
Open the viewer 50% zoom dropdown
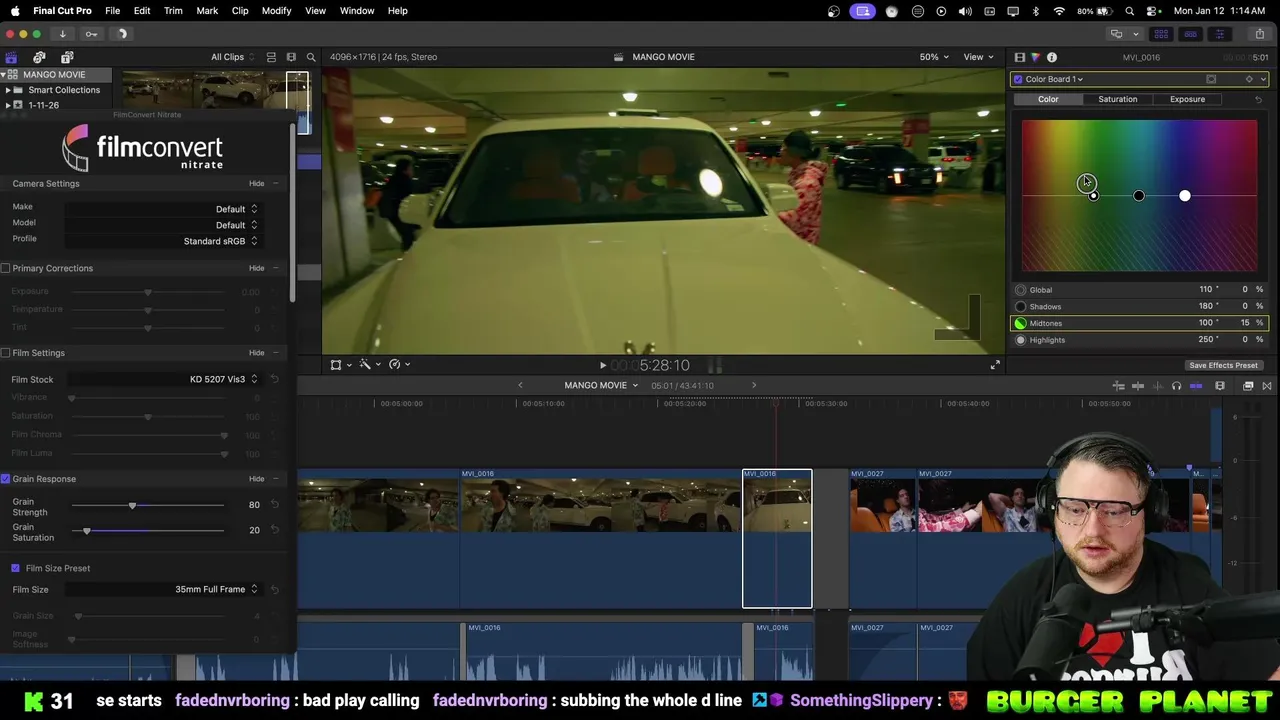click(x=935, y=57)
